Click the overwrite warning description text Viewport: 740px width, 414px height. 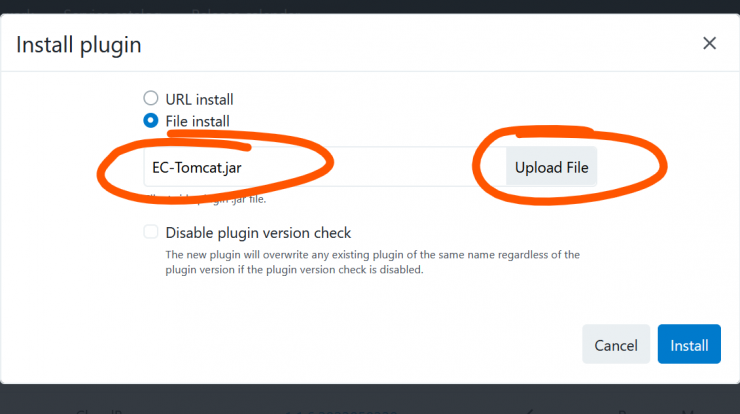[372, 262]
